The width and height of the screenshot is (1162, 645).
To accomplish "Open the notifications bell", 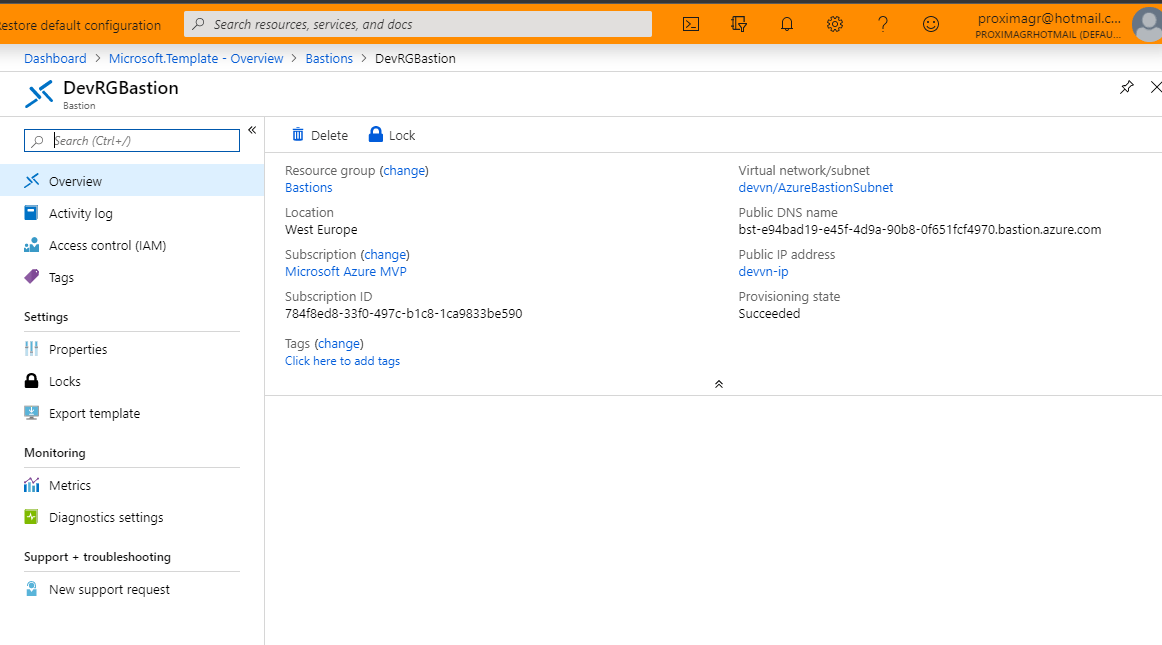I will tap(787, 24).
